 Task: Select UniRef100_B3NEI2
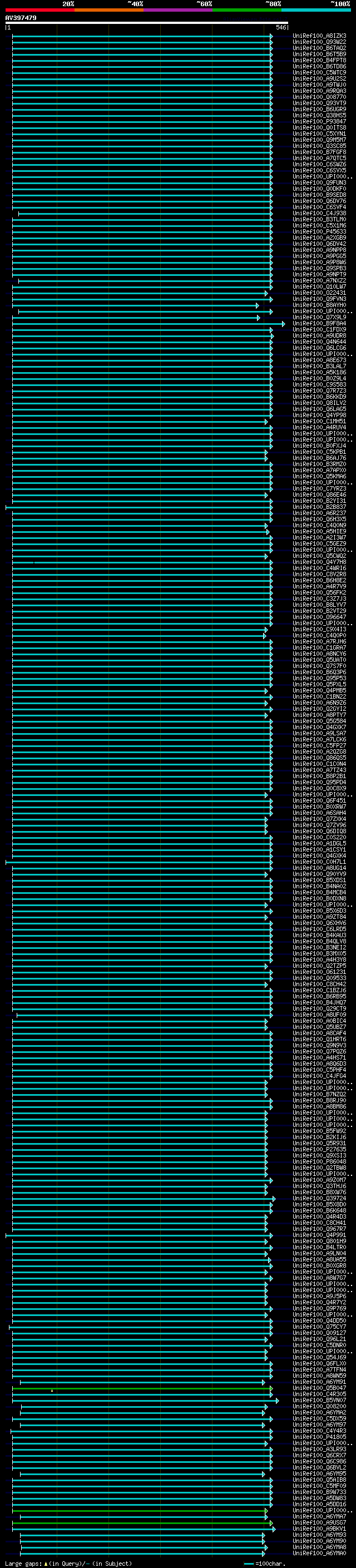click(319, 947)
